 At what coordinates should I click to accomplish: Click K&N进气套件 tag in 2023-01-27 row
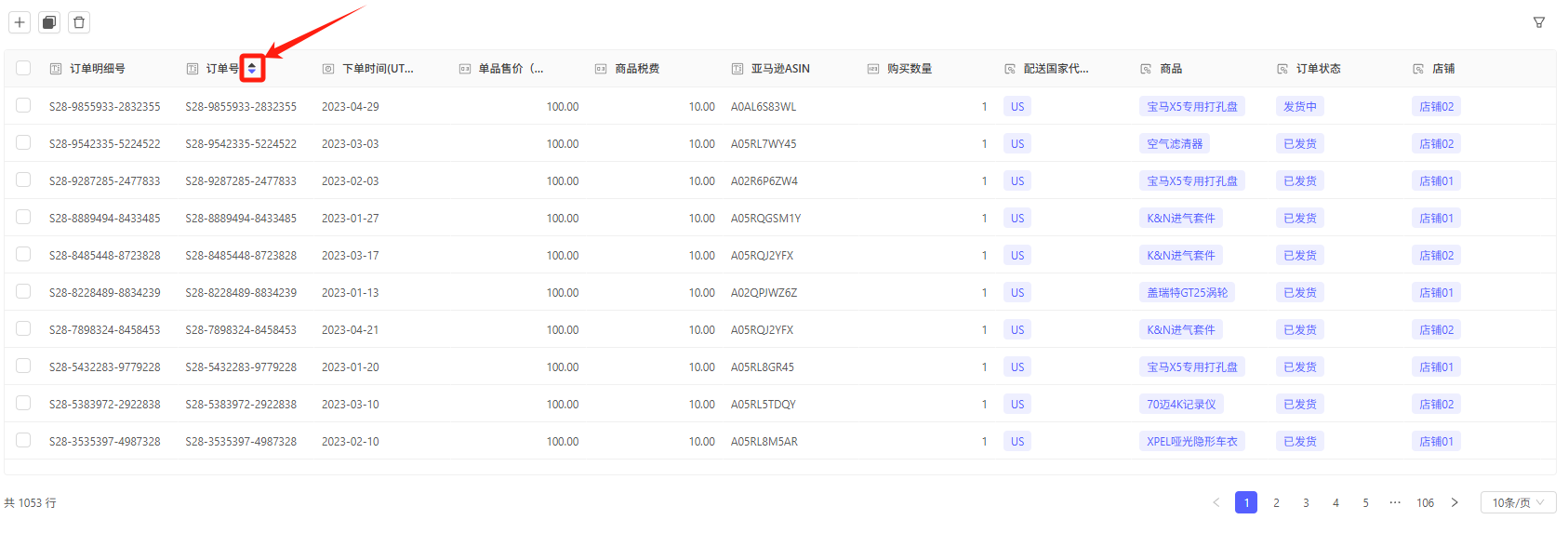point(1181,218)
